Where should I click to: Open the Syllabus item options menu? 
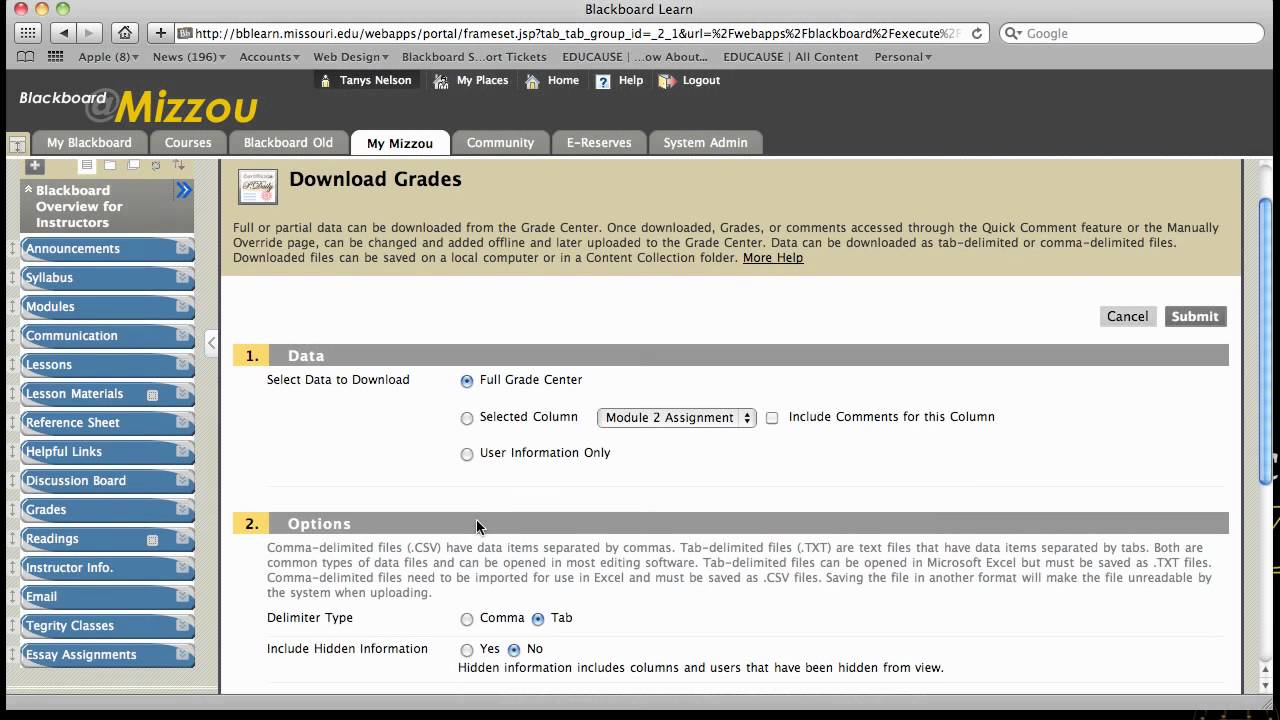pos(183,278)
